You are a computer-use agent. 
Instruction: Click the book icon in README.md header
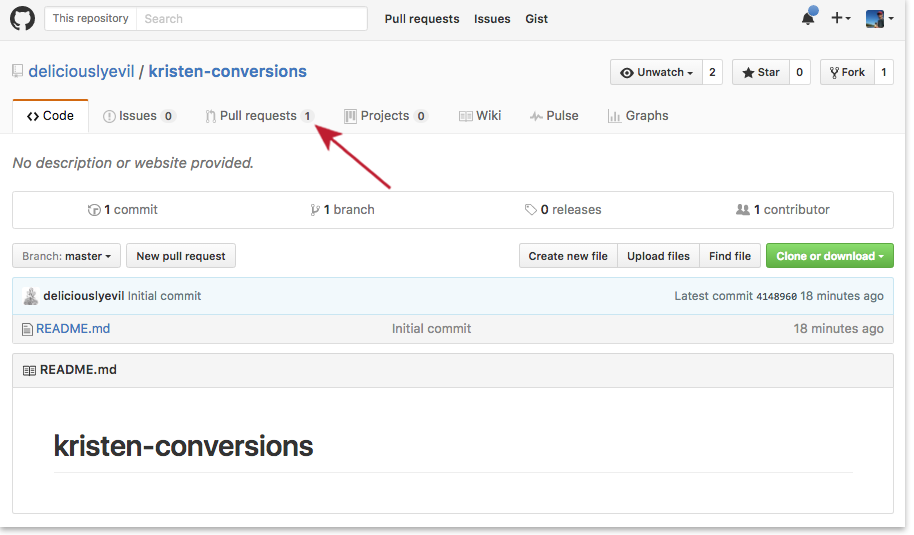(29, 371)
